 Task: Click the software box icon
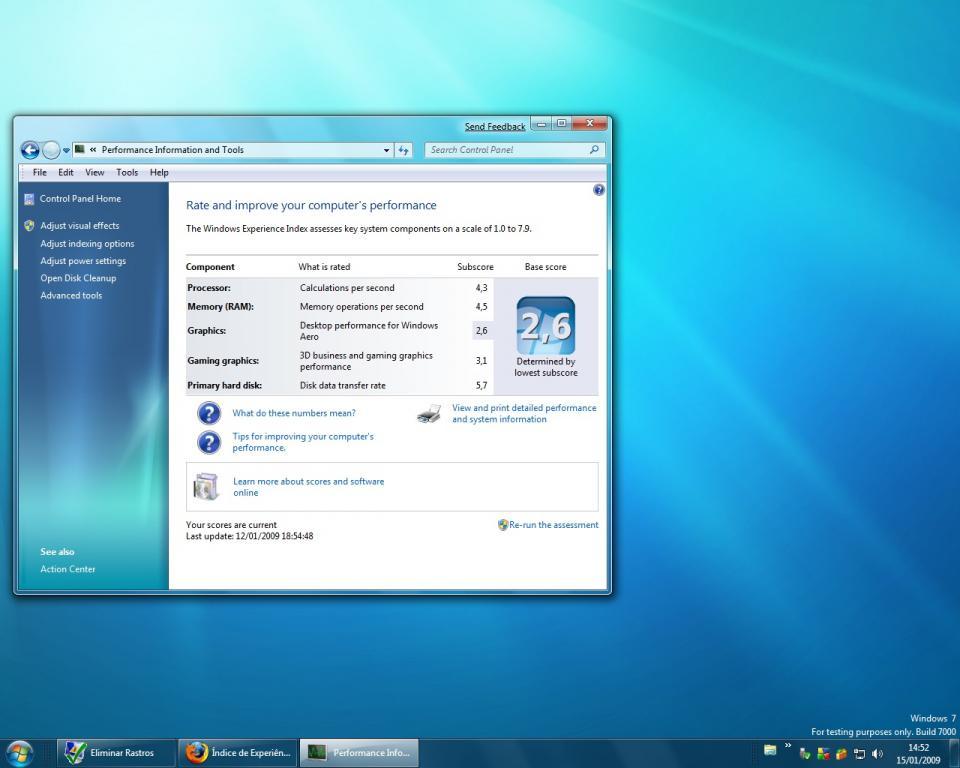coord(206,487)
